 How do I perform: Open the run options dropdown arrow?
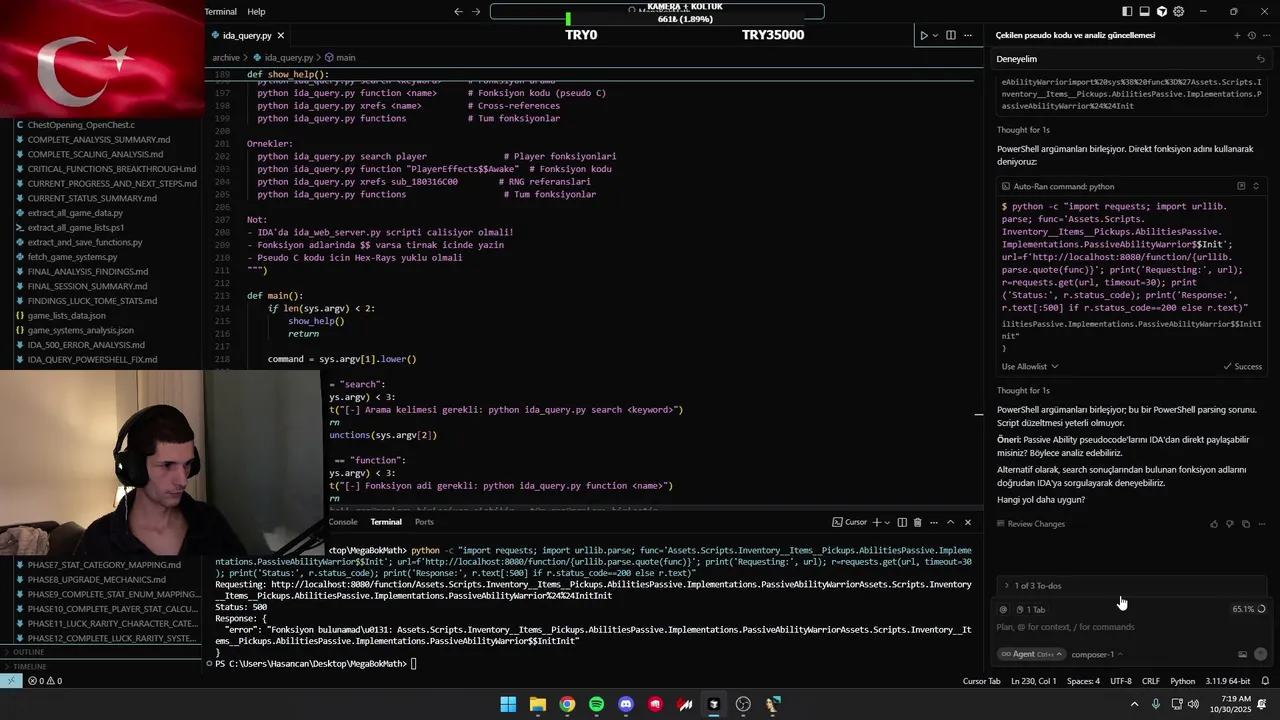935,35
